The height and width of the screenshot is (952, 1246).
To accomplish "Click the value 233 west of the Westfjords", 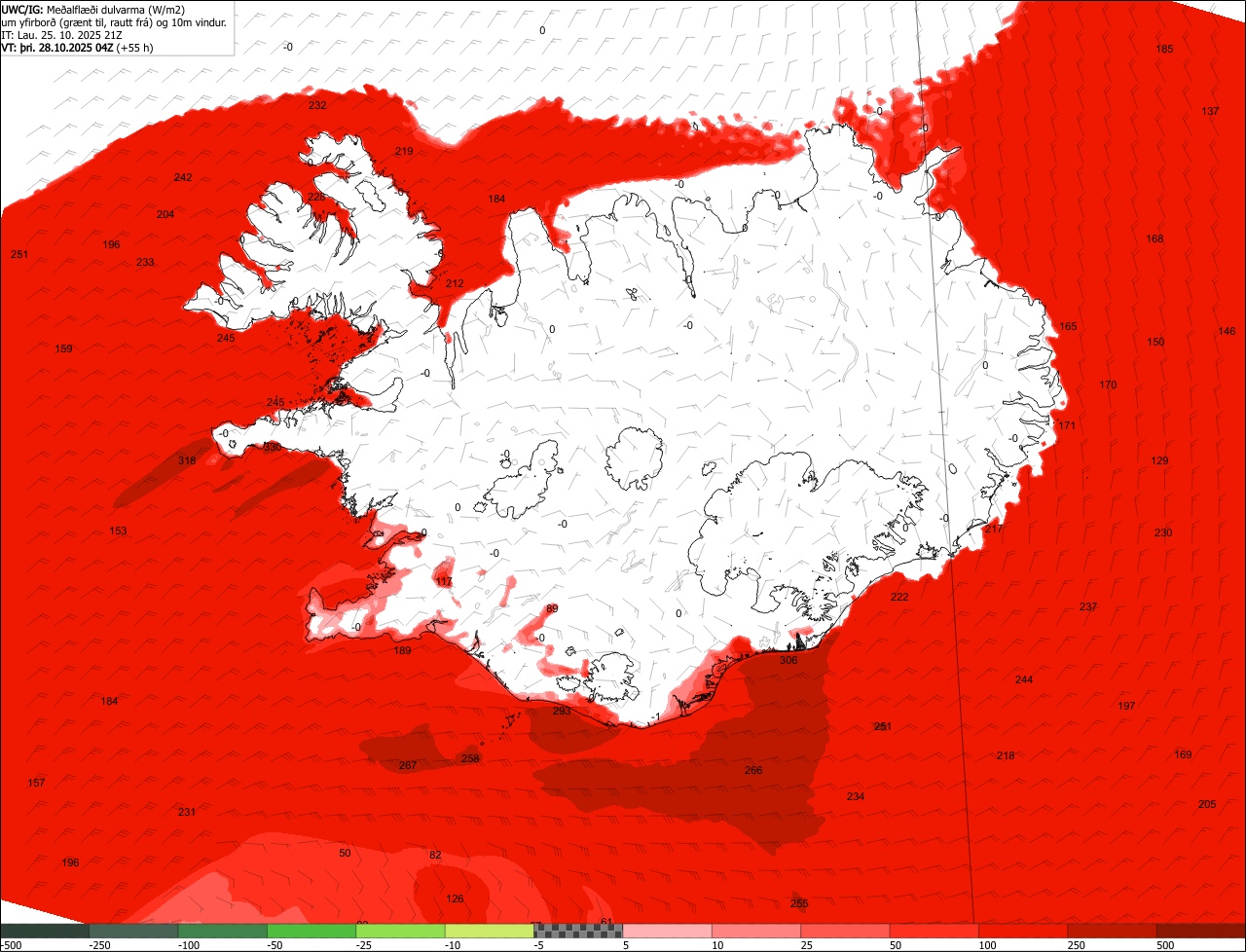I will point(145,263).
